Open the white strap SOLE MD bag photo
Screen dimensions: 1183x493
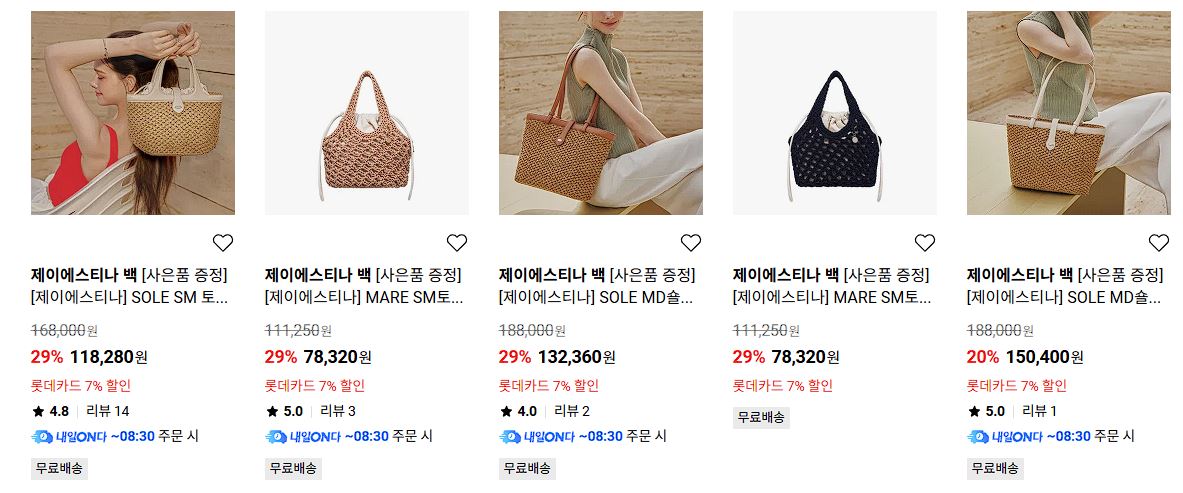pos(1068,112)
